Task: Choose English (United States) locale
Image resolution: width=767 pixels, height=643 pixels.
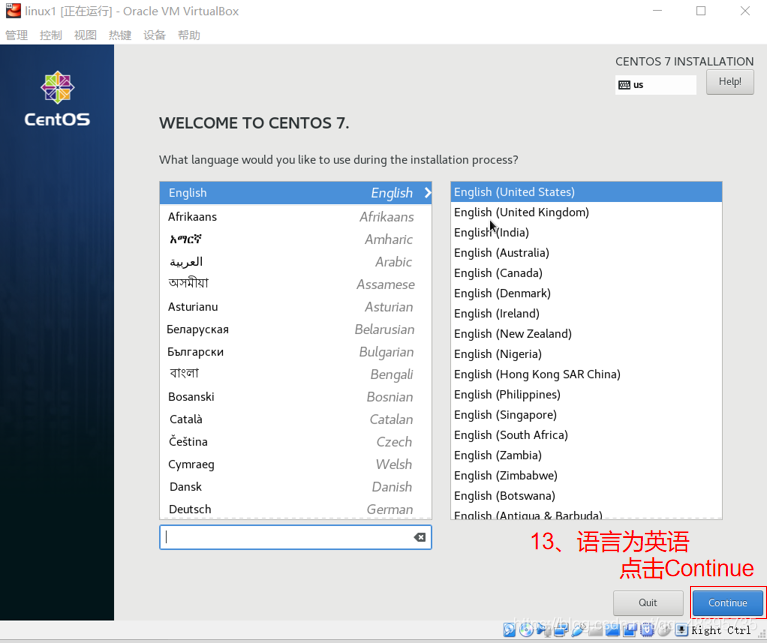Action: coord(586,192)
